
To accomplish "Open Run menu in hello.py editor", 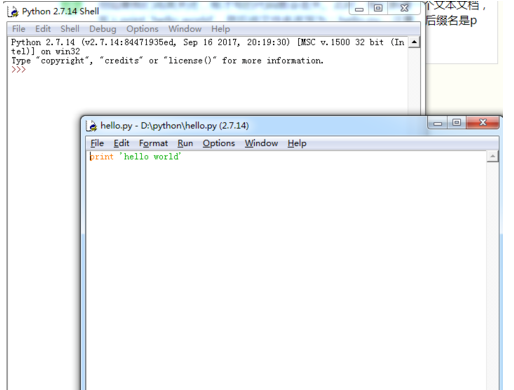I will [x=185, y=143].
